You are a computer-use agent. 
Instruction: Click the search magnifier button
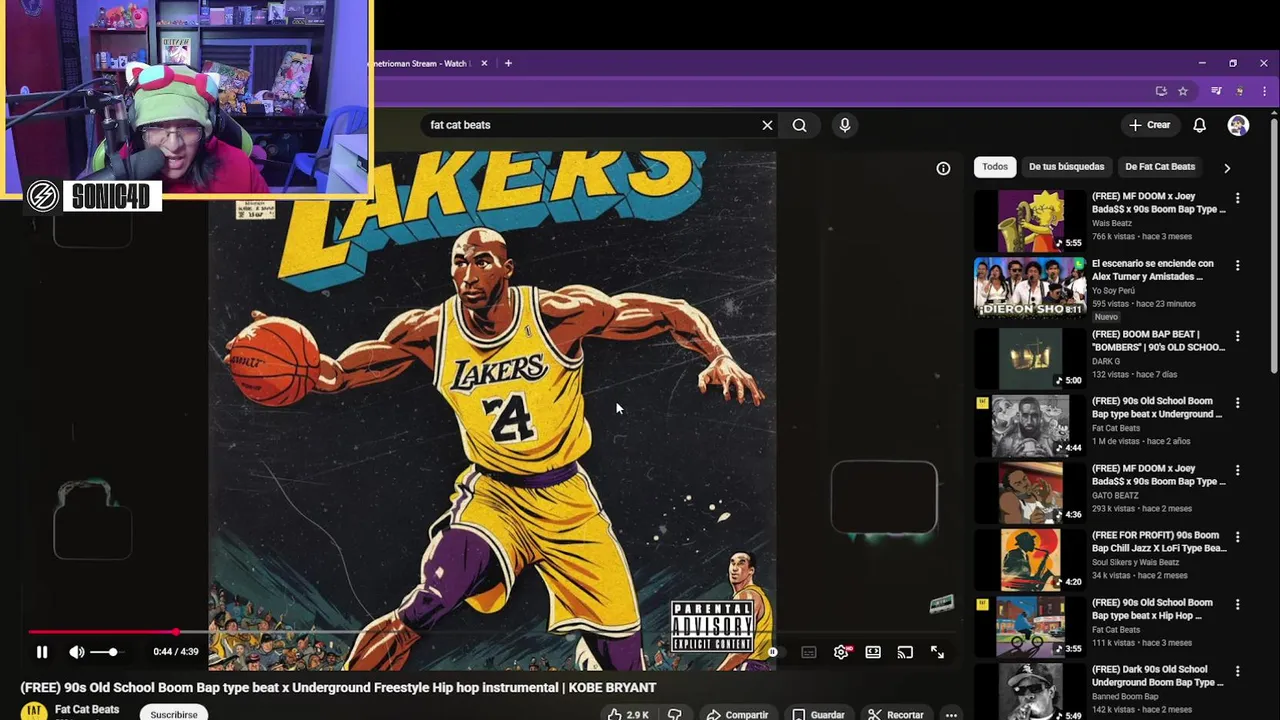[x=799, y=125]
